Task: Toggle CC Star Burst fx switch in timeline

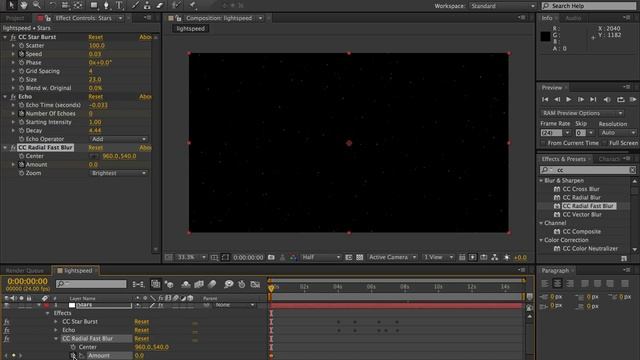Action: coord(7,322)
